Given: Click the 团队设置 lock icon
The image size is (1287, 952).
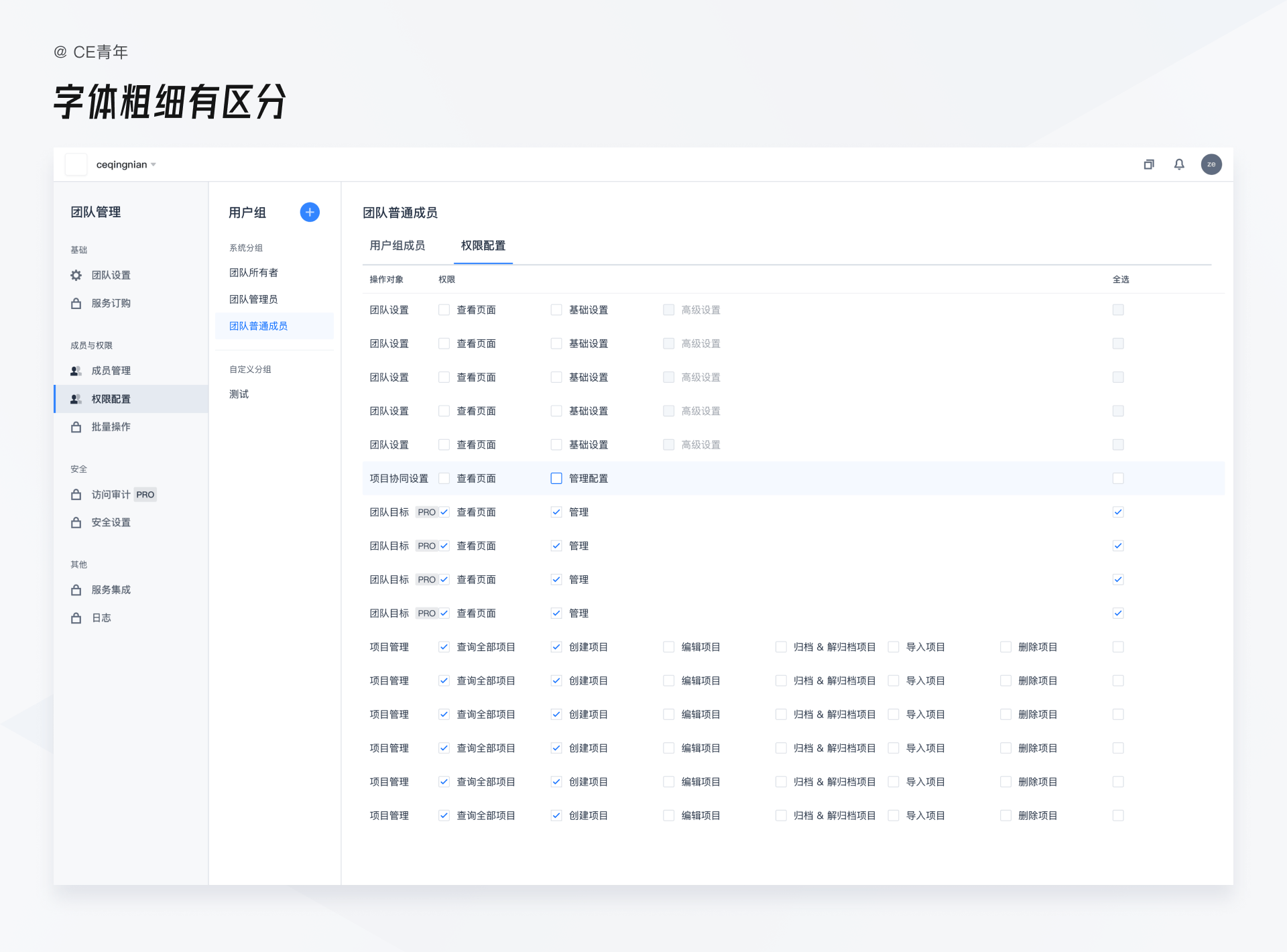Looking at the screenshot, I should pos(79,275).
